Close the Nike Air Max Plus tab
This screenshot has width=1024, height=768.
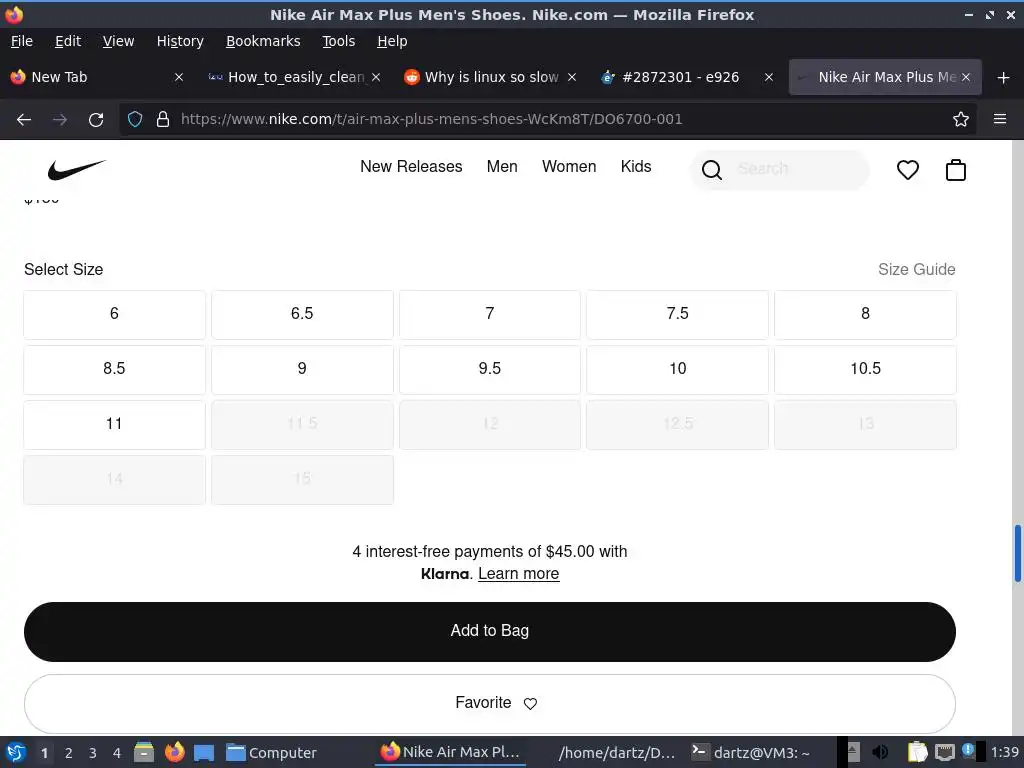click(x=965, y=77)
